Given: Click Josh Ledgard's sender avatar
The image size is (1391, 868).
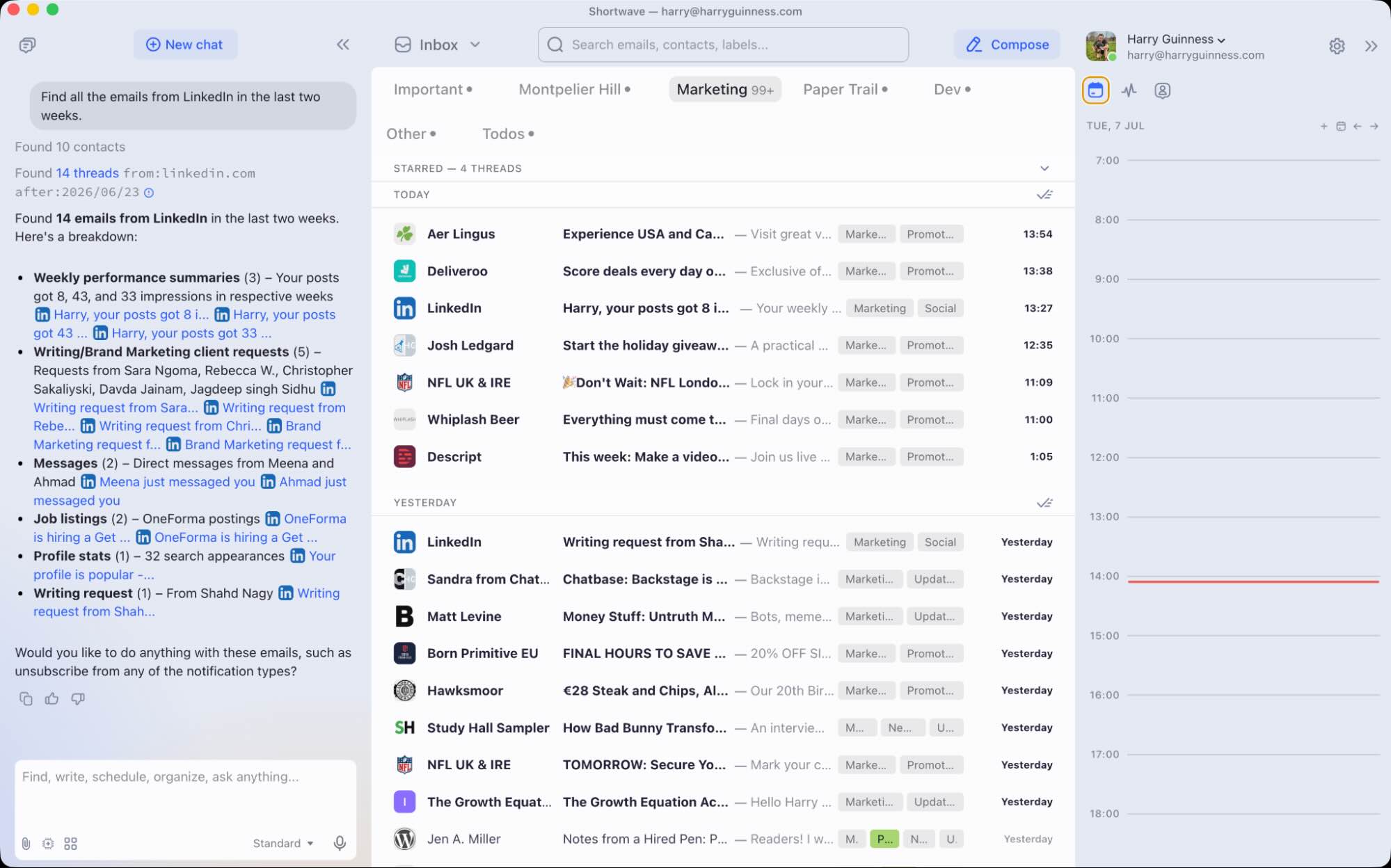Looking at the screenshot, I should pos(404,346).
